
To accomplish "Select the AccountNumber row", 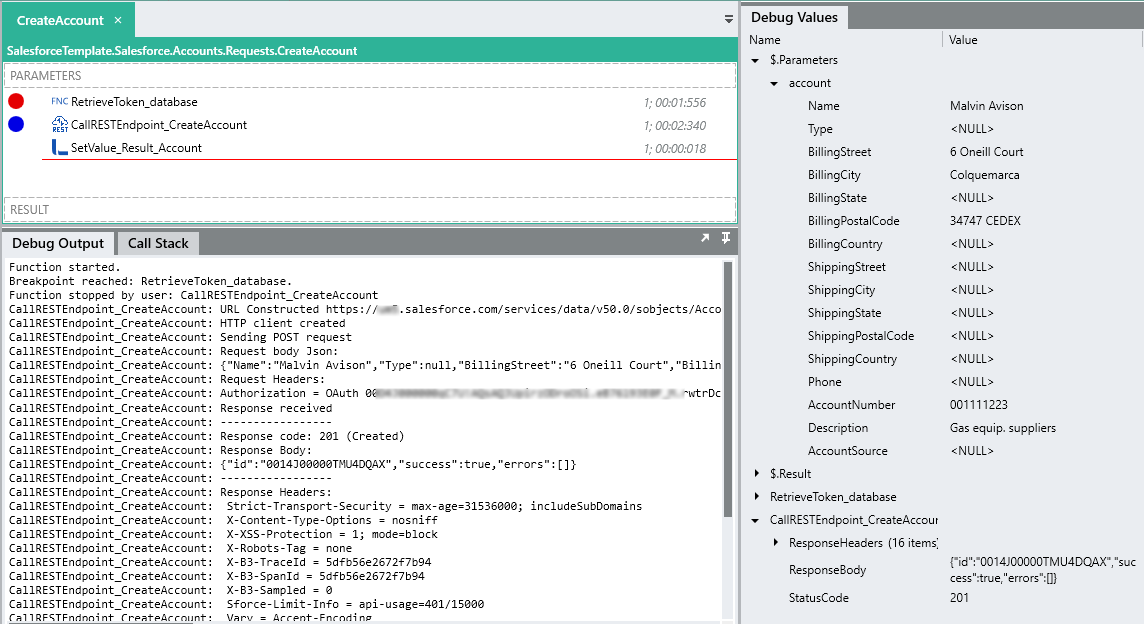I will coord(943,404).
